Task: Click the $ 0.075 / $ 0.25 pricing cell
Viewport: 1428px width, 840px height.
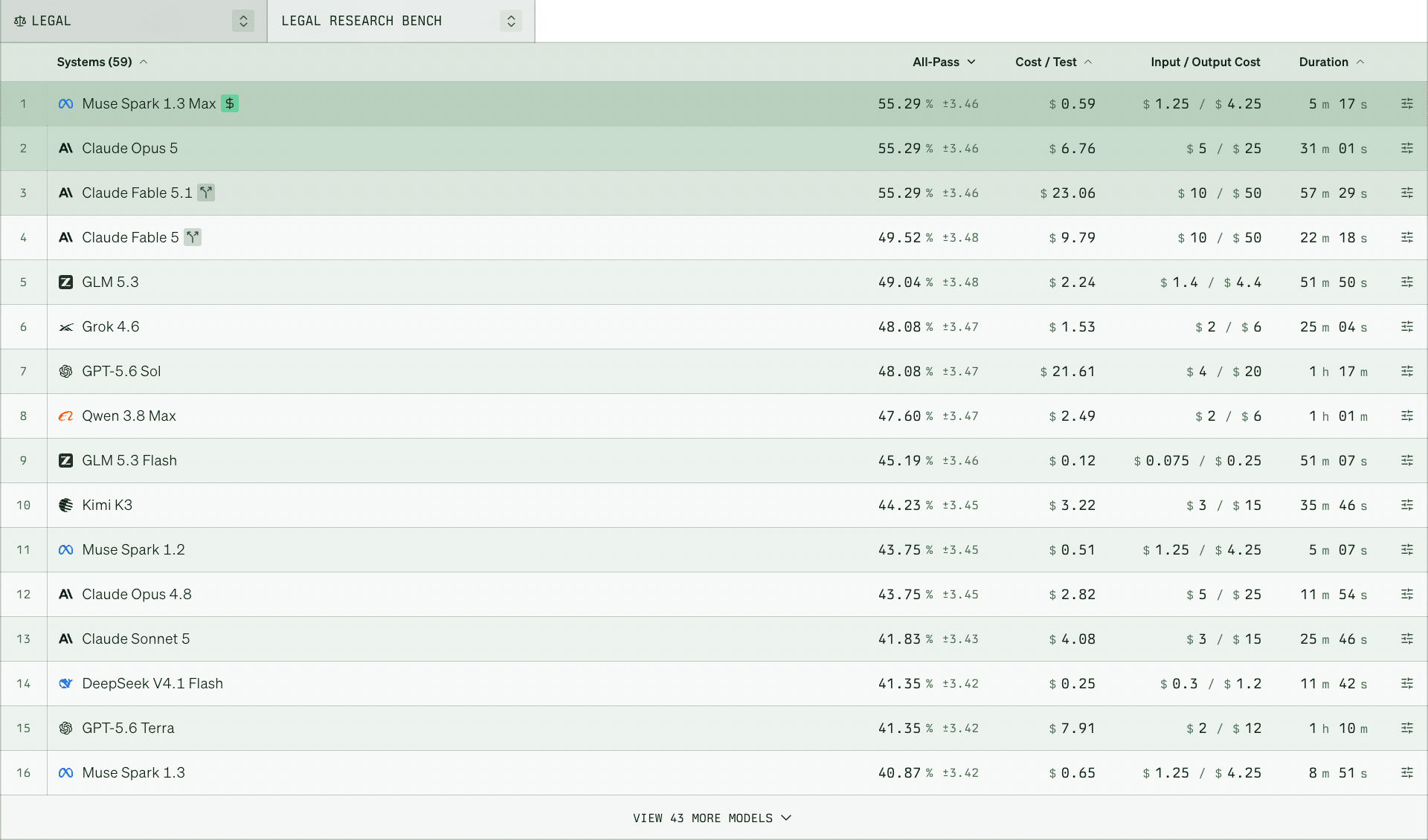Action: [1197, 461]
